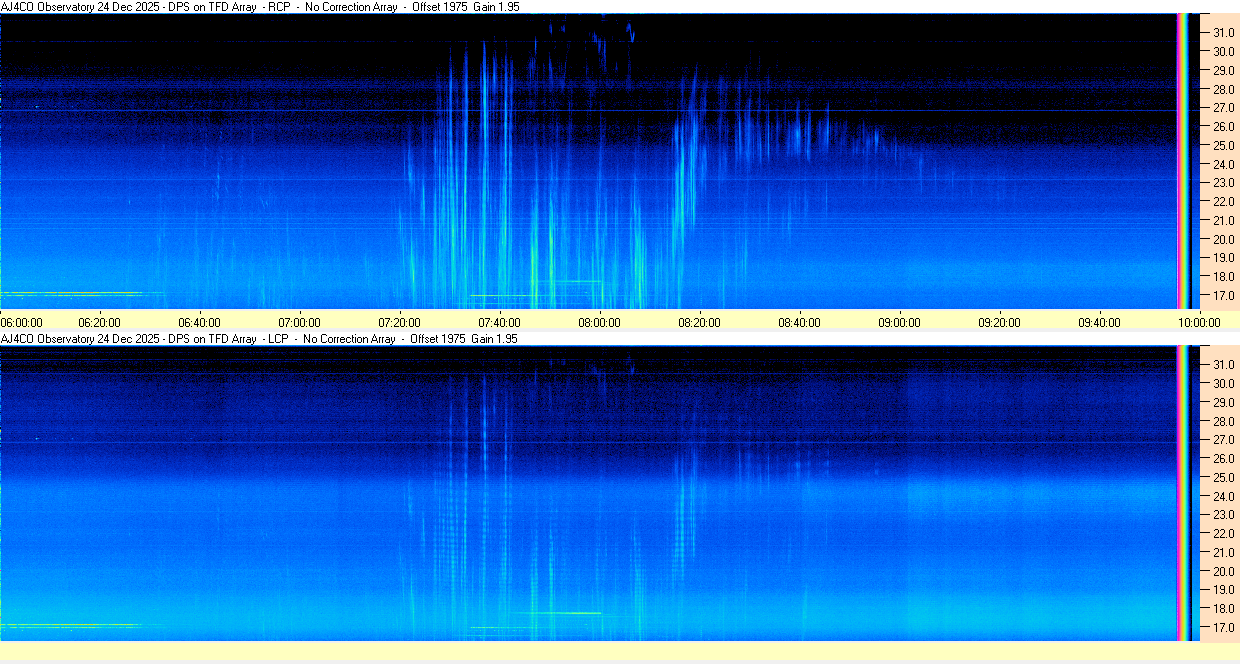Click the 30.0 frequency label in LCP panel
Image resolution: width=1240 pixels, height=664 pixels.
1223,384
